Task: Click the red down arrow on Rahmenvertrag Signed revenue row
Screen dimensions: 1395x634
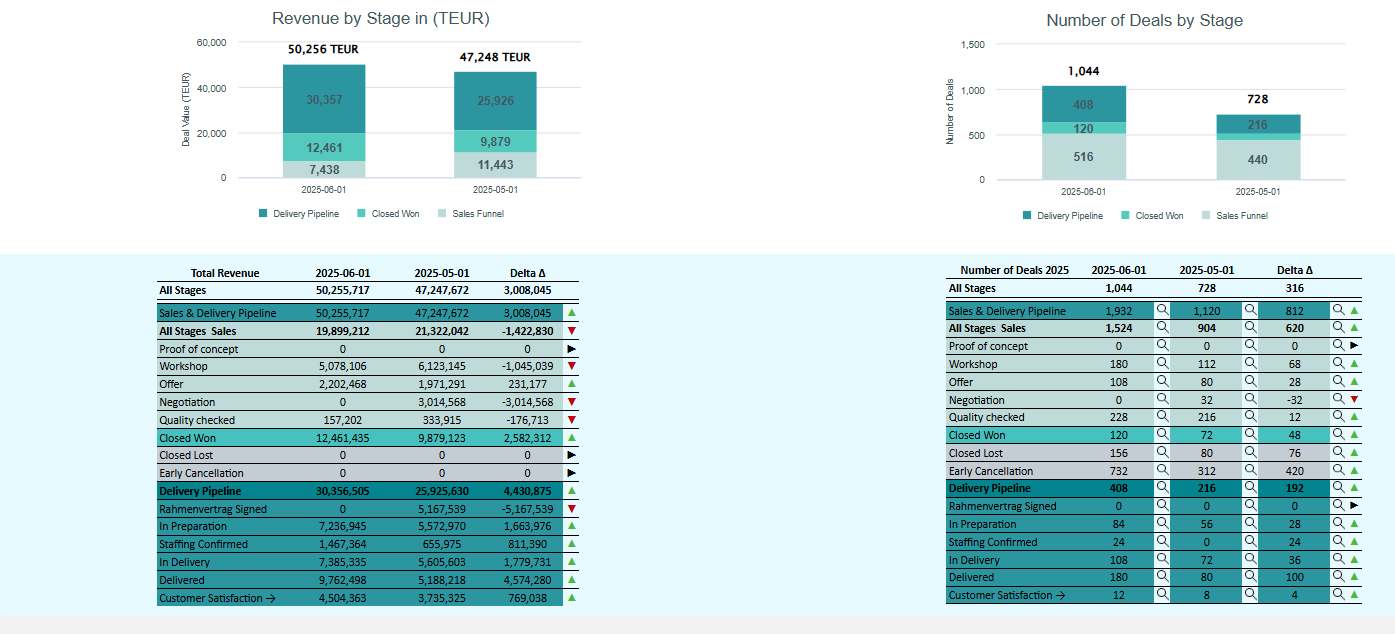Action: click(x=571, y=509)
